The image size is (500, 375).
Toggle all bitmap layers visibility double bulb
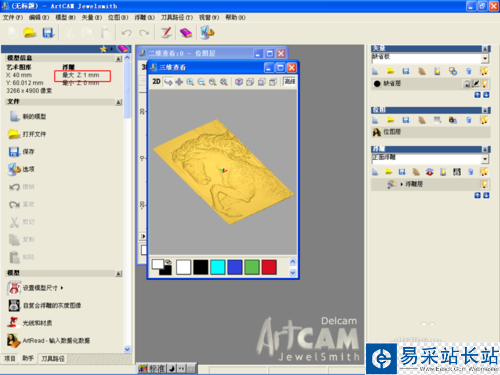pyautogui.click(x=484, y=120)
